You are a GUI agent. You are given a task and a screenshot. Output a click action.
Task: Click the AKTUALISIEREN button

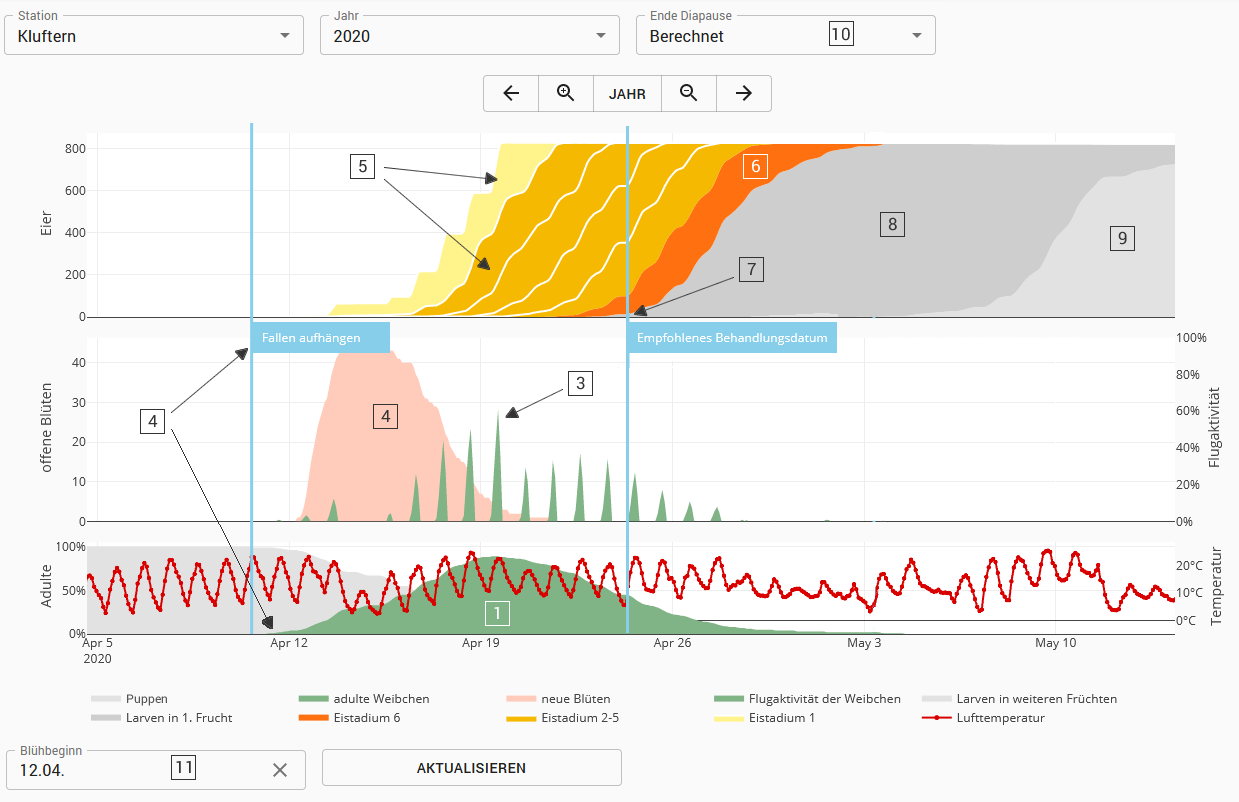click(471, 768)
